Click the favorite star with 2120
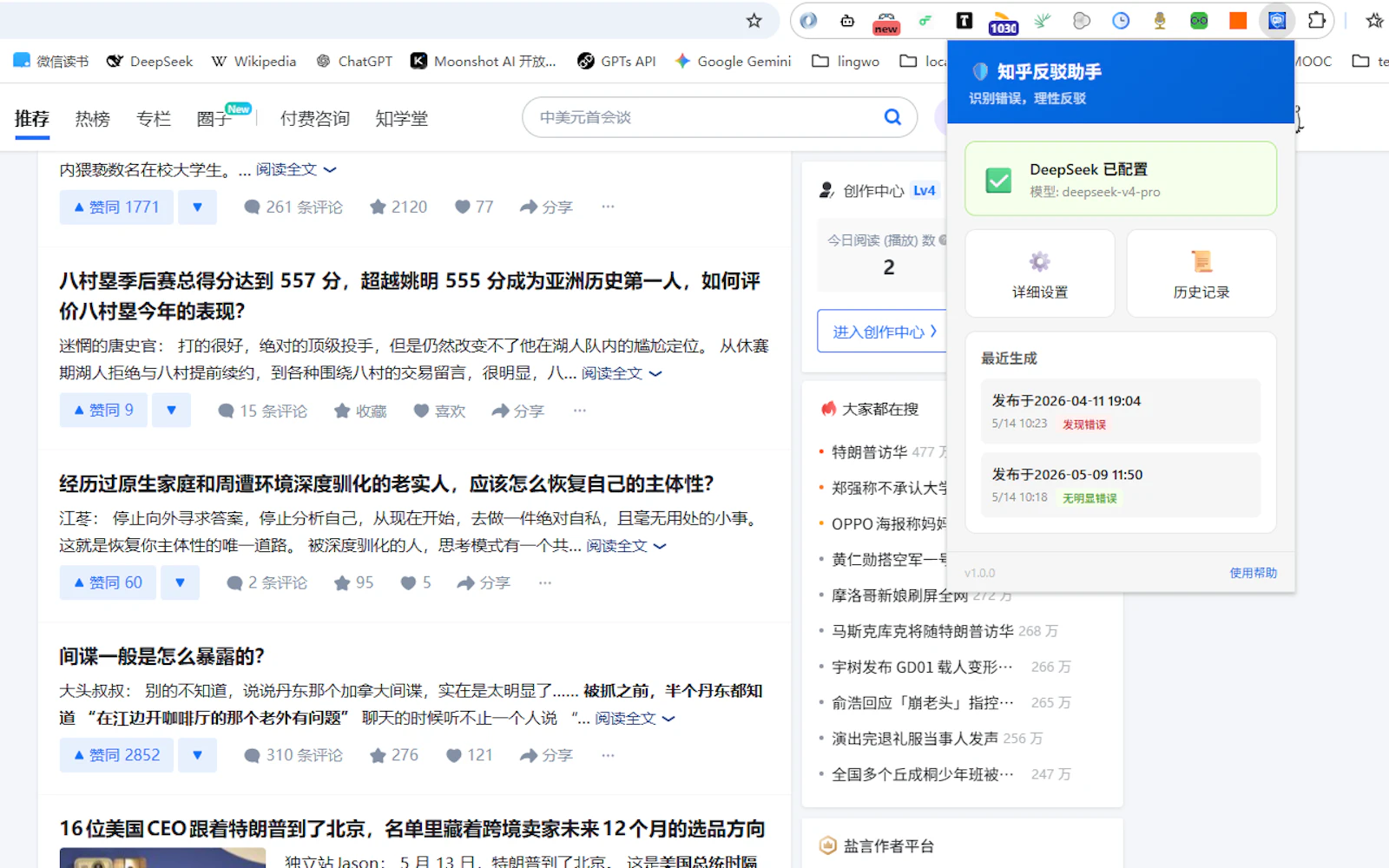Viewport: 1389px width, 868px height. pos(398,207)
